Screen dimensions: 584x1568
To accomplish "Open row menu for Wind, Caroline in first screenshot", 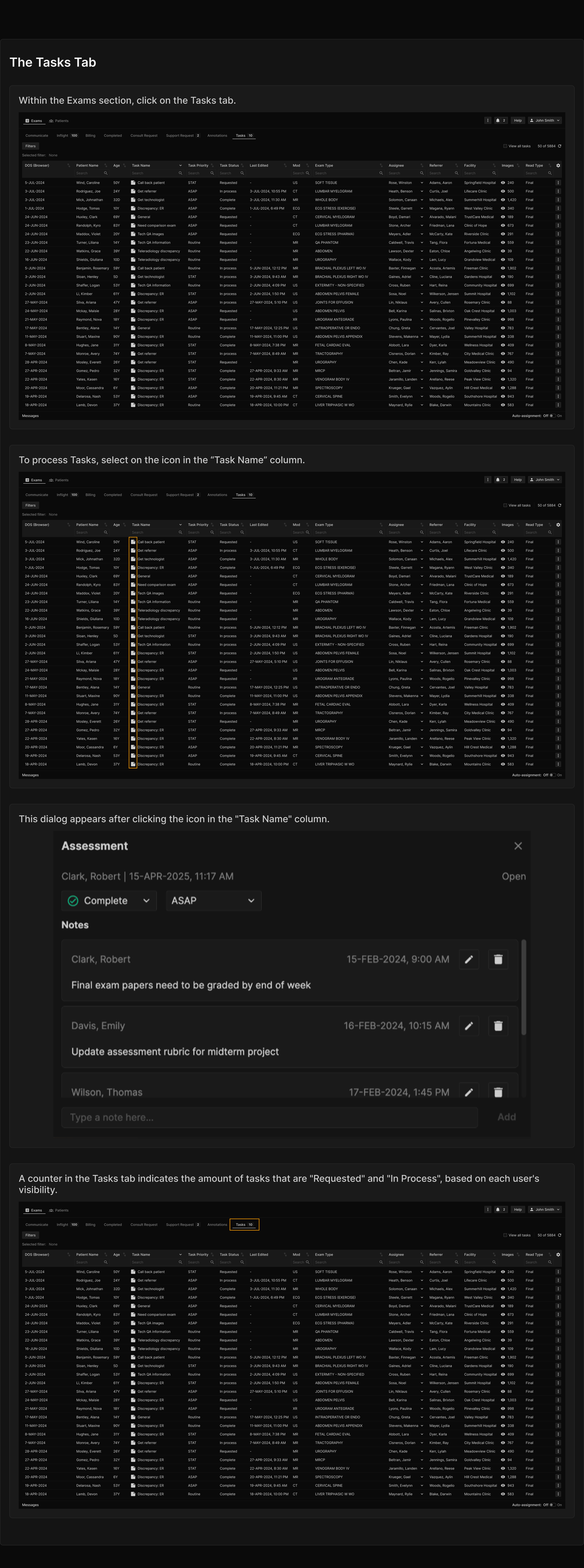I will pyautogui.click(x=559, y=183).
